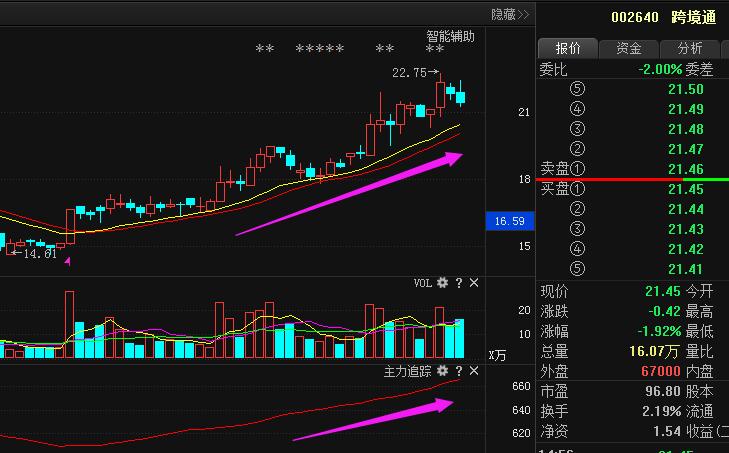Select sell level 4 price 21.49
This screenshot has width=729, height=453.
click(x=686, y=109)
